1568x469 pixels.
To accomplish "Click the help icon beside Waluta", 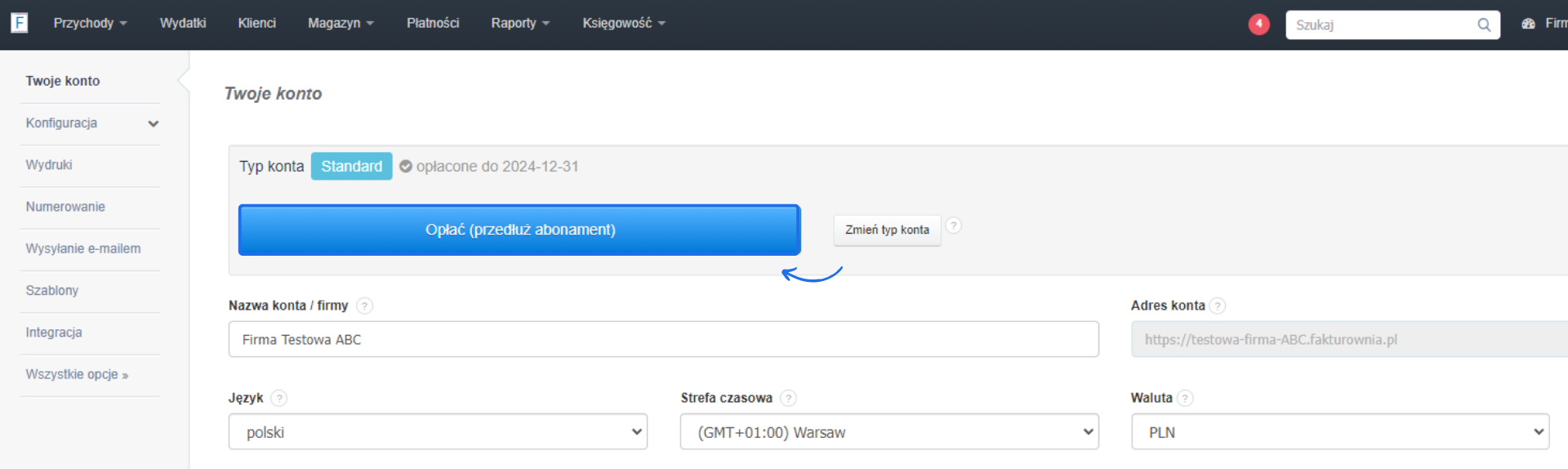I will [1185, 398].
